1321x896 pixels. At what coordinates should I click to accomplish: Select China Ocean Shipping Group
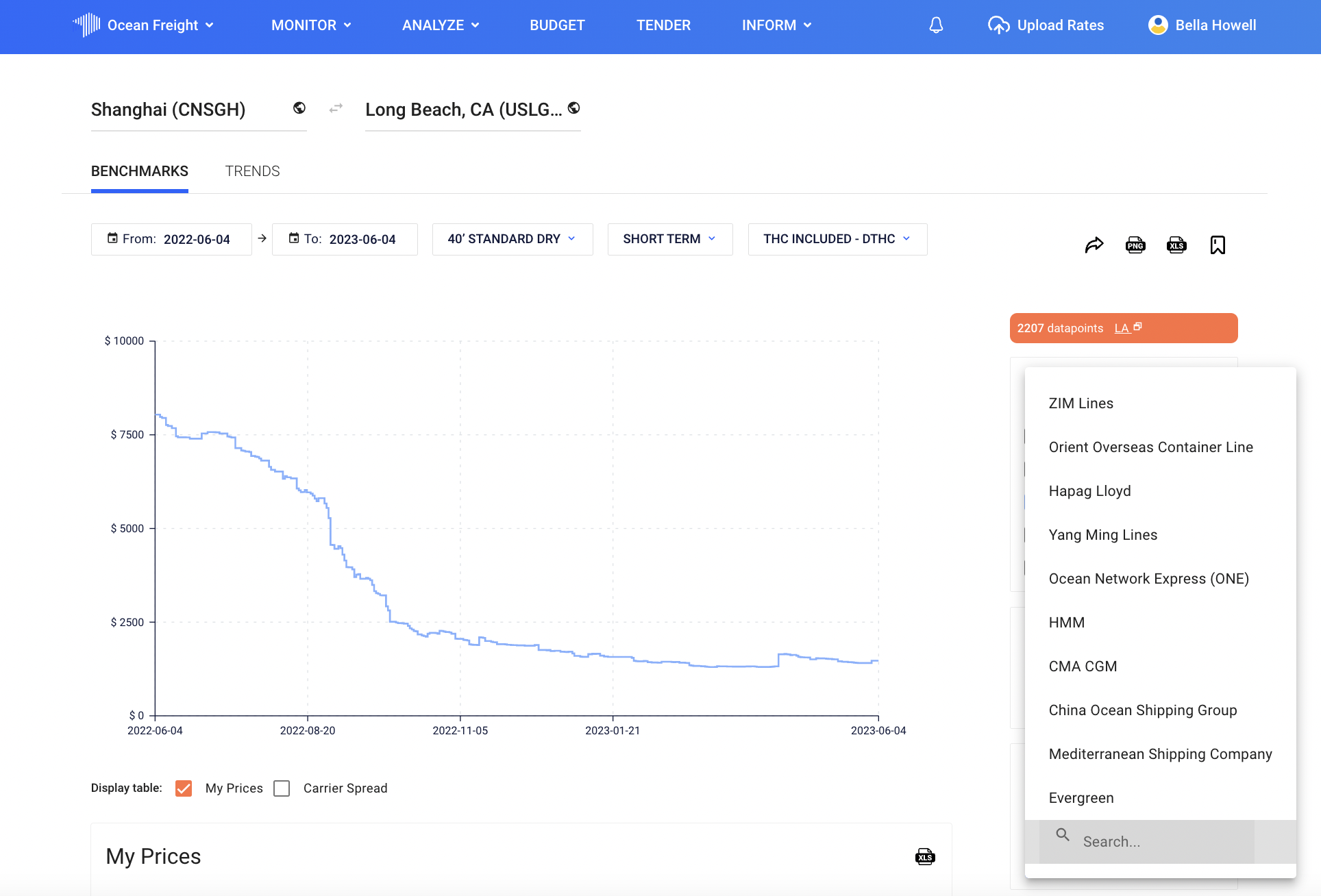coord(1161,710)
